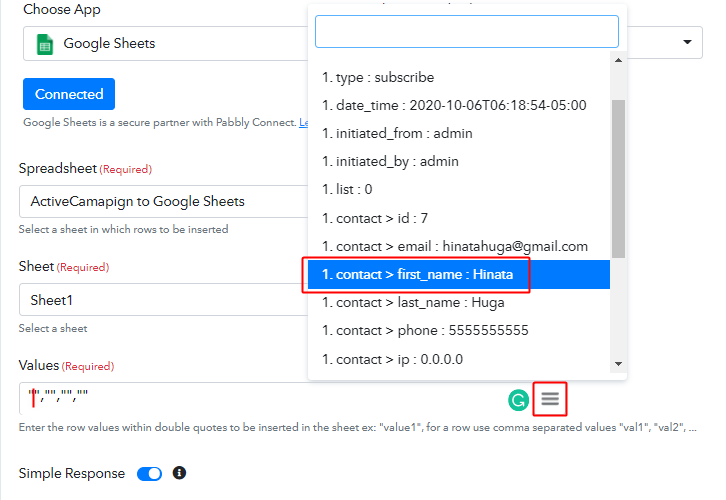The height and width of the screenshot is (500, 726).
Task: Choose '1. initiated_by : admin' entry
Action: click(x=459, y=162)
